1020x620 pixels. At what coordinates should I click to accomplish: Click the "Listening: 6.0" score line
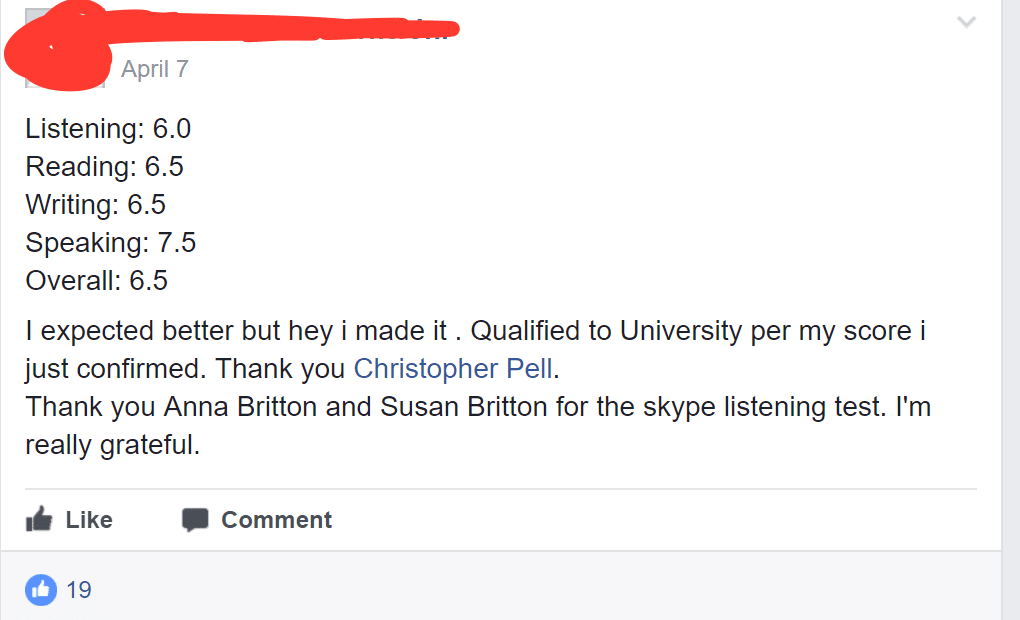pyautogui.click(x=108, y=129)
